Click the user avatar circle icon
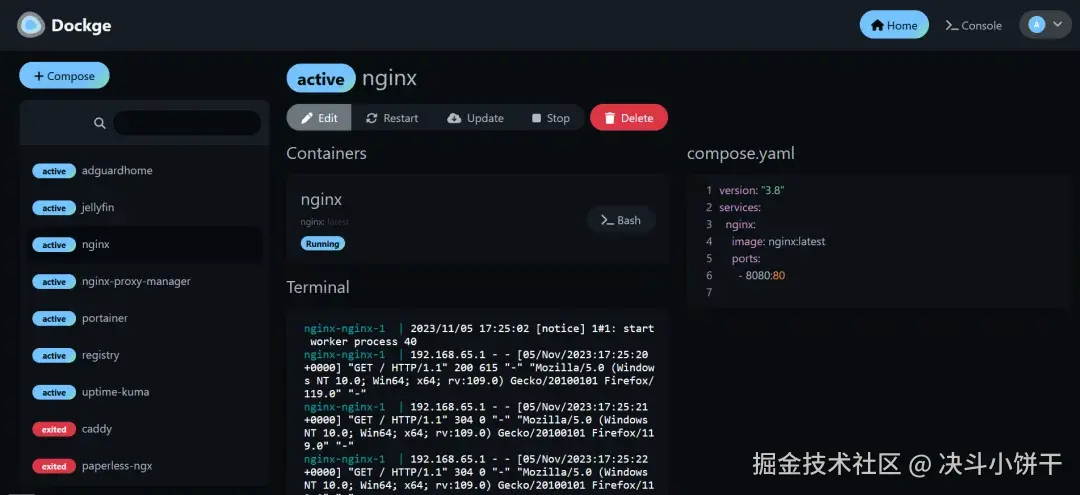This screenshot has height=495, width=1080. click(1037, 25)
